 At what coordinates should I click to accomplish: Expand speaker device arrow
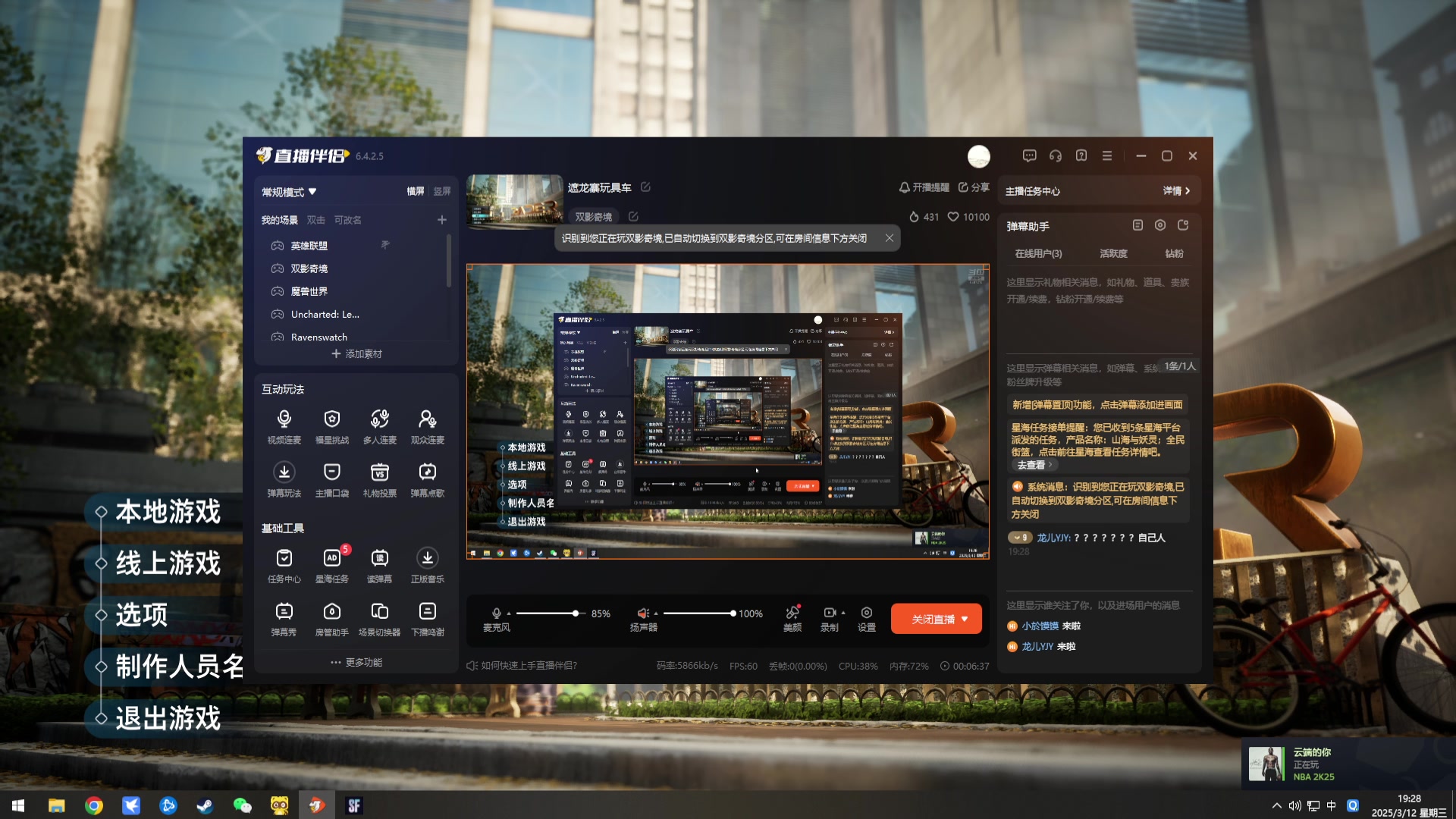pos(655,613)
